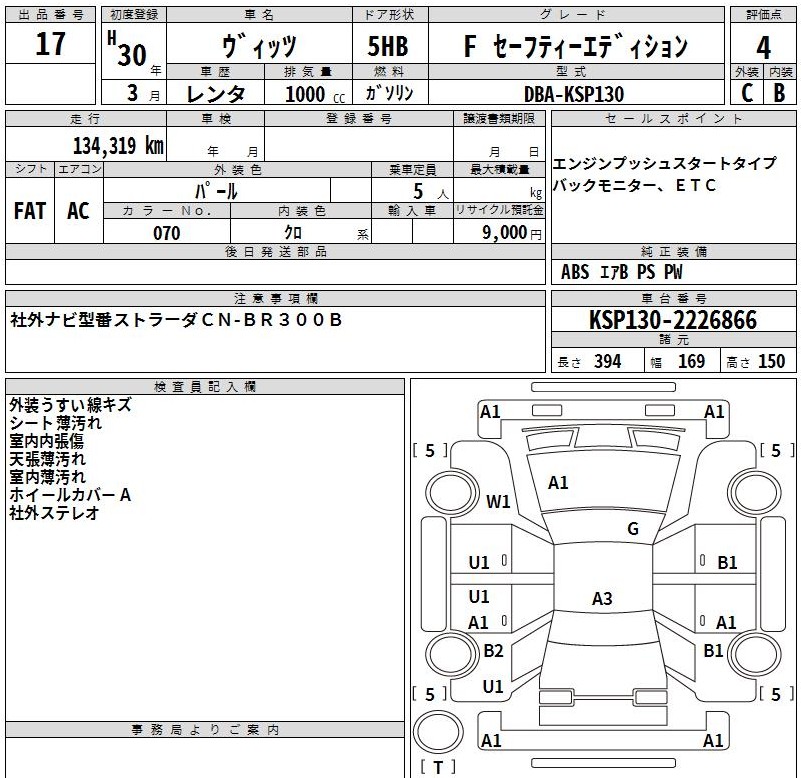
Task: Click the car name ヴィッツ
Action: 258,46
